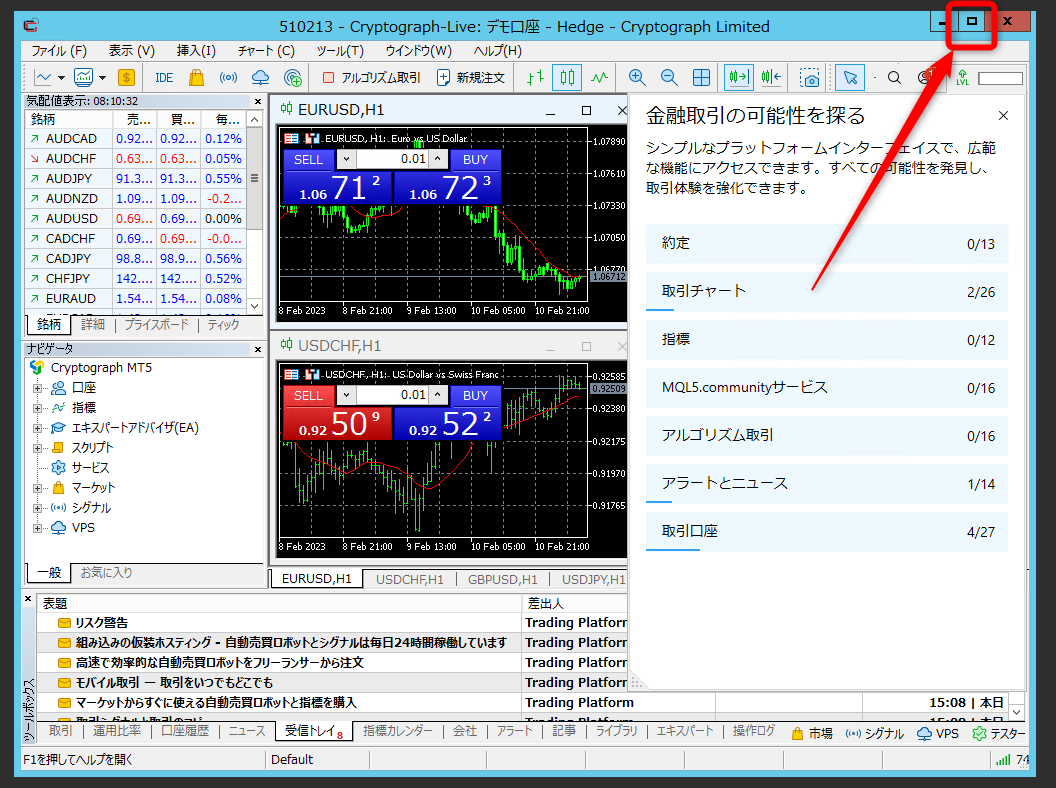Select the 指標カレンダー toolbox tab
The width and height of the screenshot is (1056, 788).
398,731
